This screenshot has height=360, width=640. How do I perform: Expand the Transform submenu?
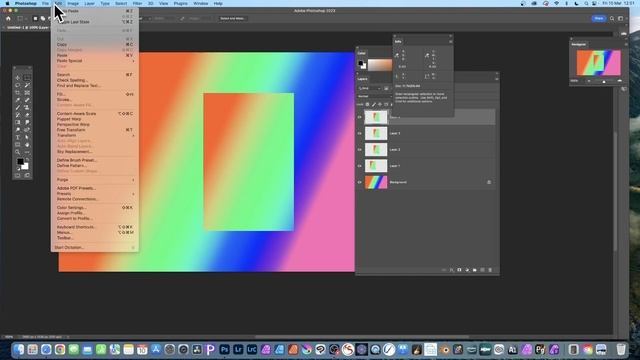(95, 135)
